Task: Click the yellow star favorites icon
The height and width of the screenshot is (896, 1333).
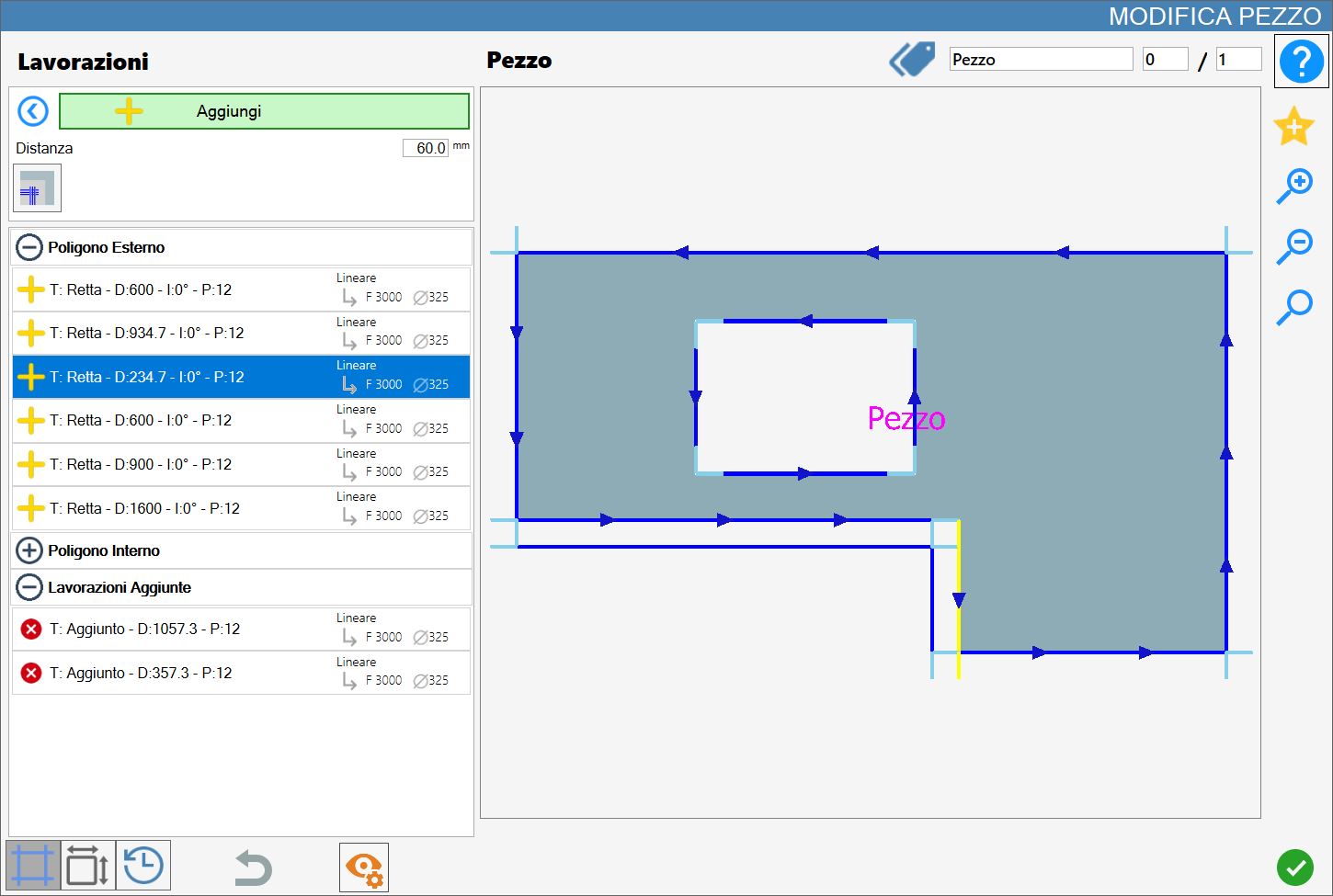Action: pos(1293,126)
